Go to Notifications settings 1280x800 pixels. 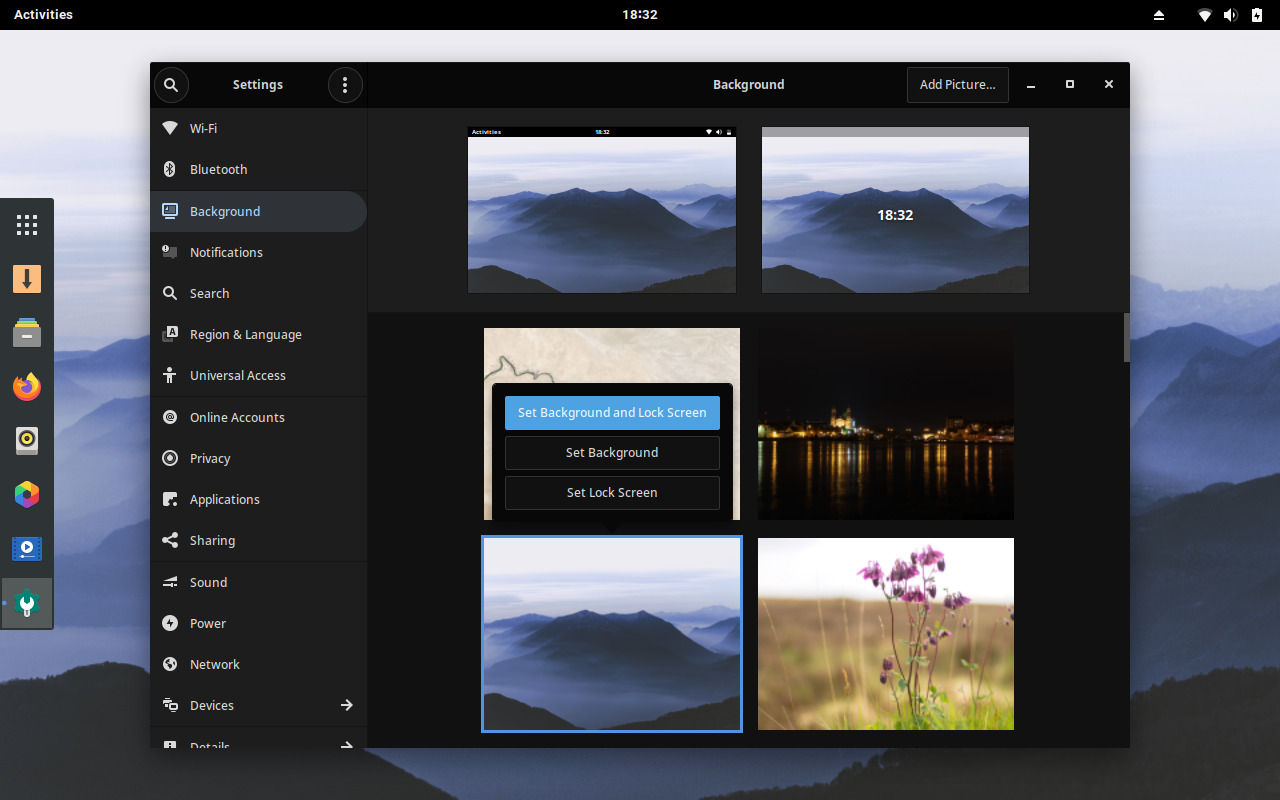tap(258, 252)
